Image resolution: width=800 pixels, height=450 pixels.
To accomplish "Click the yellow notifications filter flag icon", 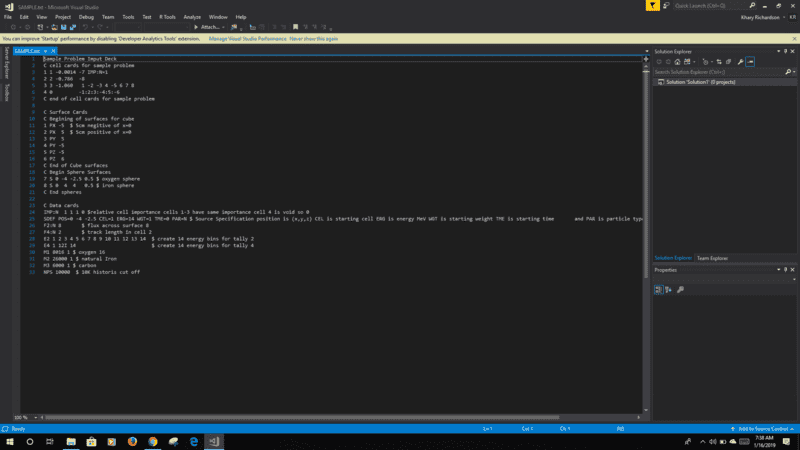I will (652, 5).
